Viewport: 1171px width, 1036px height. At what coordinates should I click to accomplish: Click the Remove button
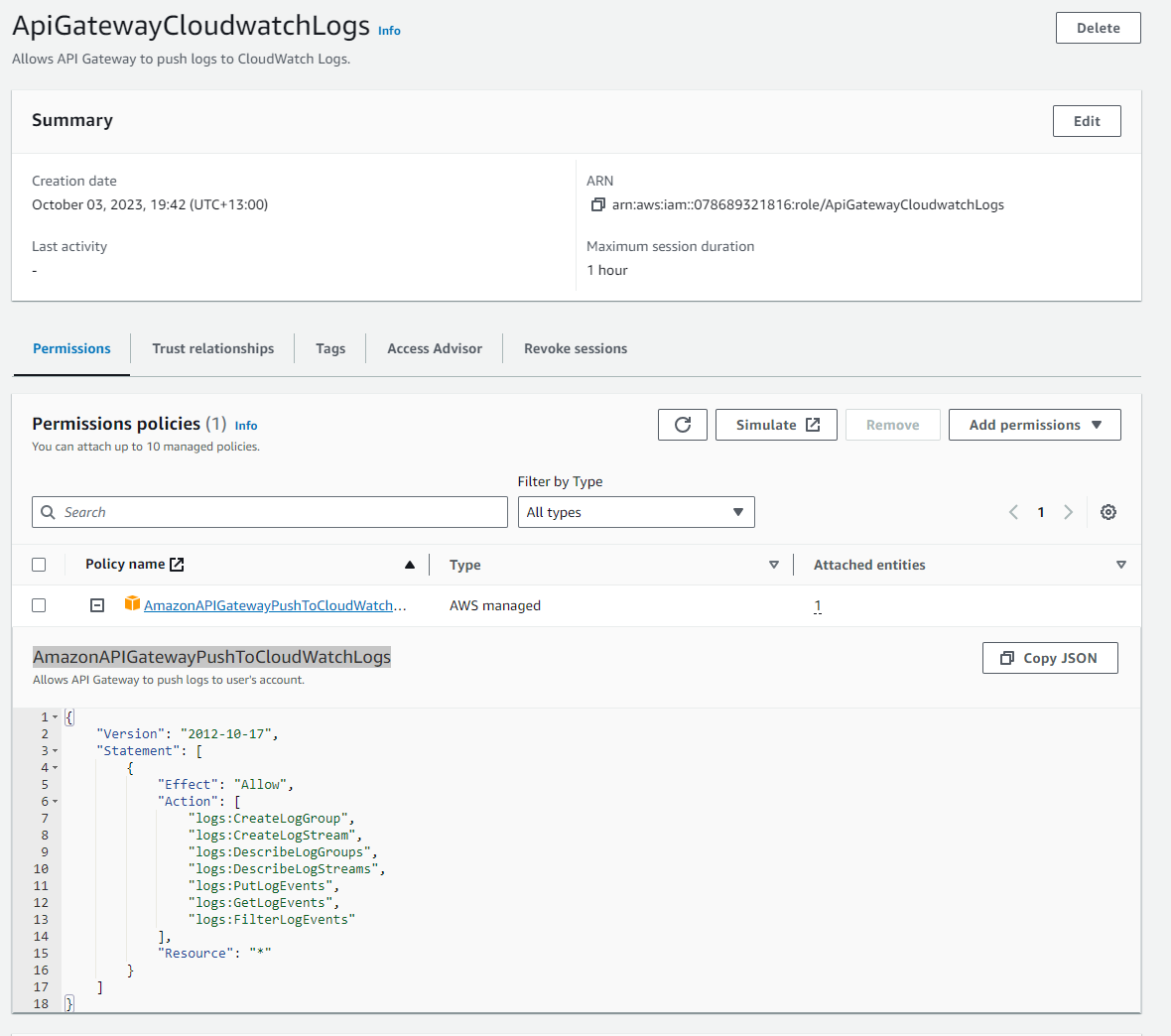point(892,425)
